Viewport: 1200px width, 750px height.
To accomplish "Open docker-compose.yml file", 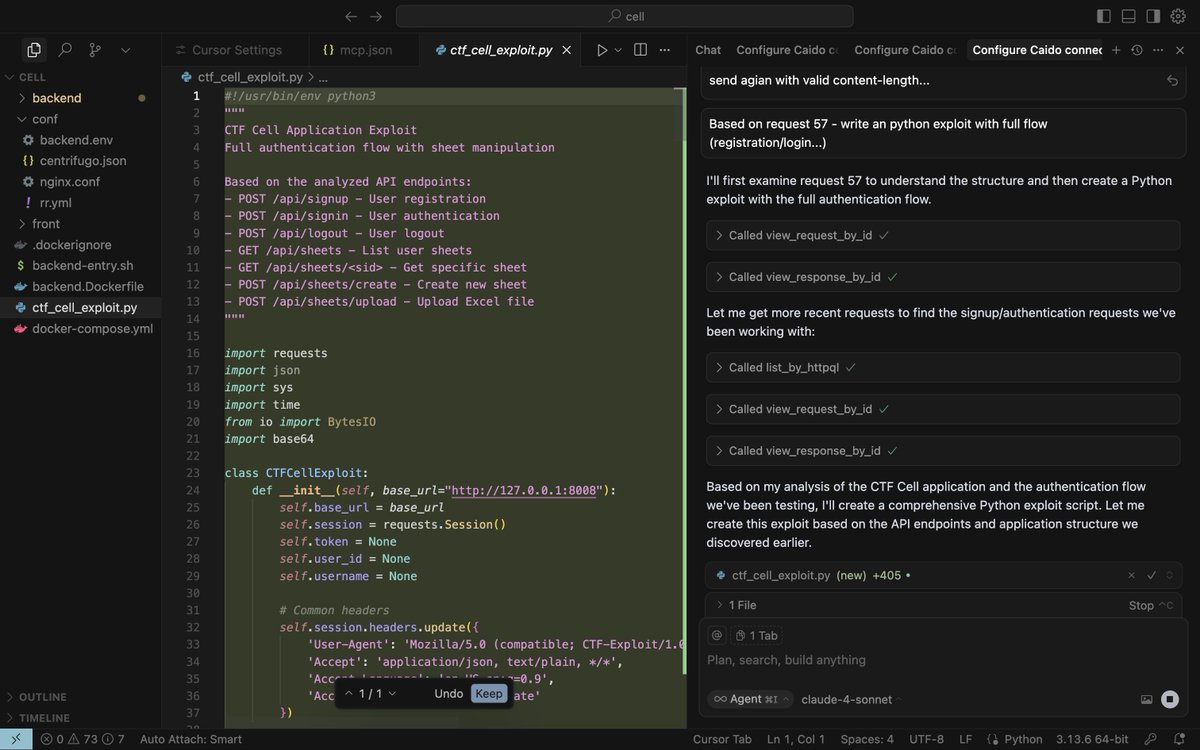I will click(x=80, y=329).
